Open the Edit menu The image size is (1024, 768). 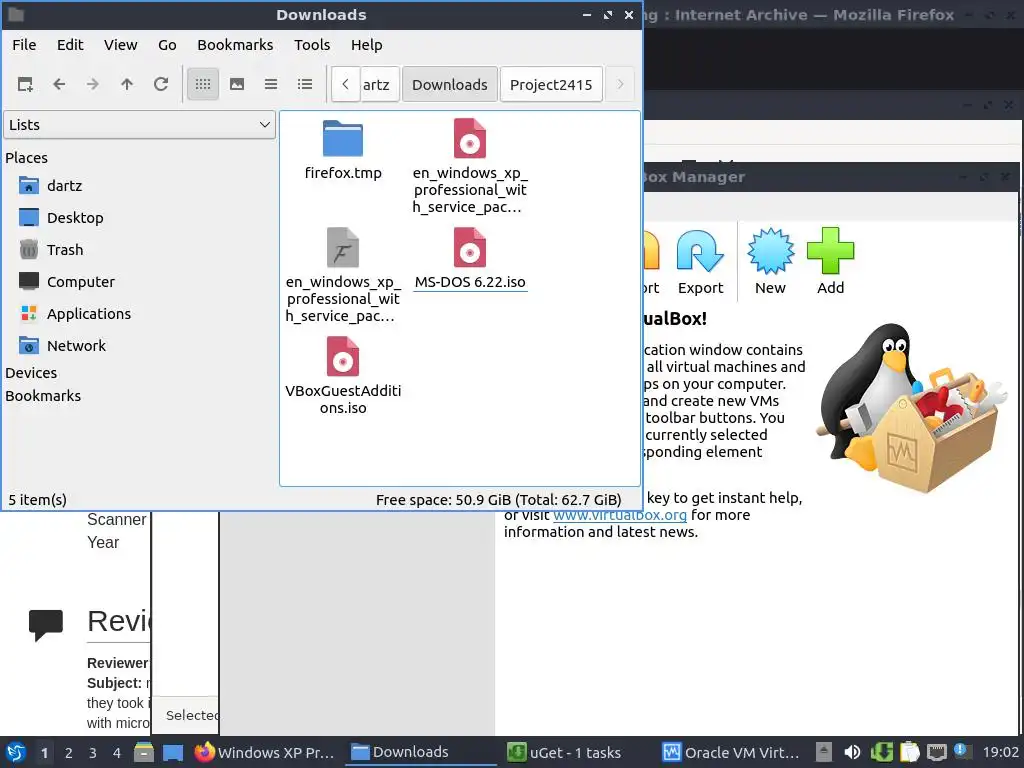[70, 45]
